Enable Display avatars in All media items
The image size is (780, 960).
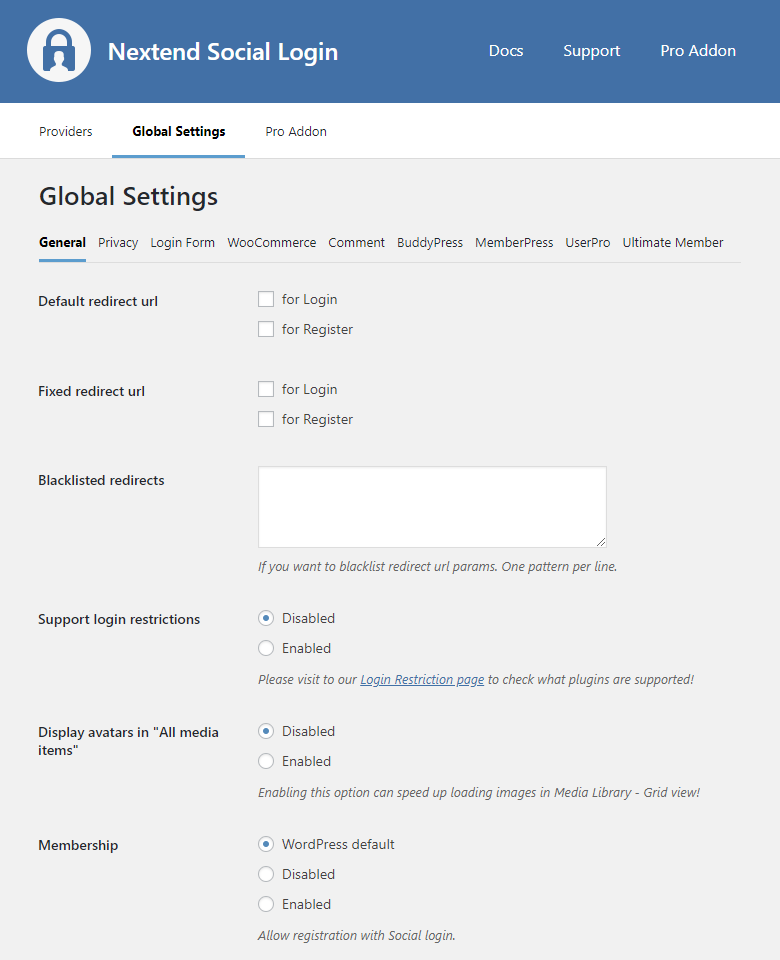click(x=266, y=761)
